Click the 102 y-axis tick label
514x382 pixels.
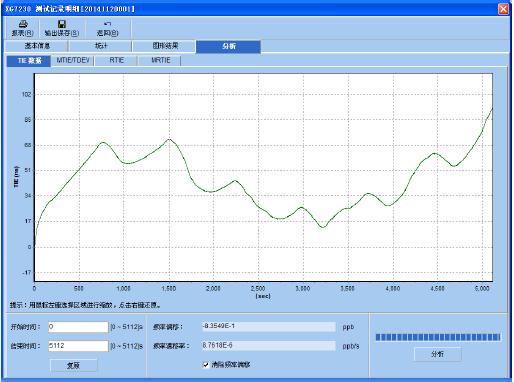26,94
